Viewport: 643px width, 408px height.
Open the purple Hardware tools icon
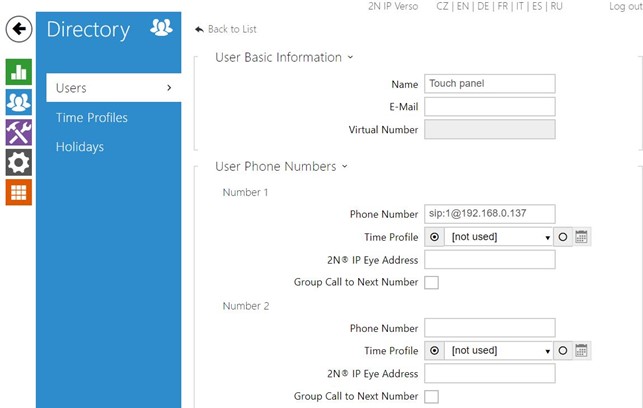pos(18,132)
